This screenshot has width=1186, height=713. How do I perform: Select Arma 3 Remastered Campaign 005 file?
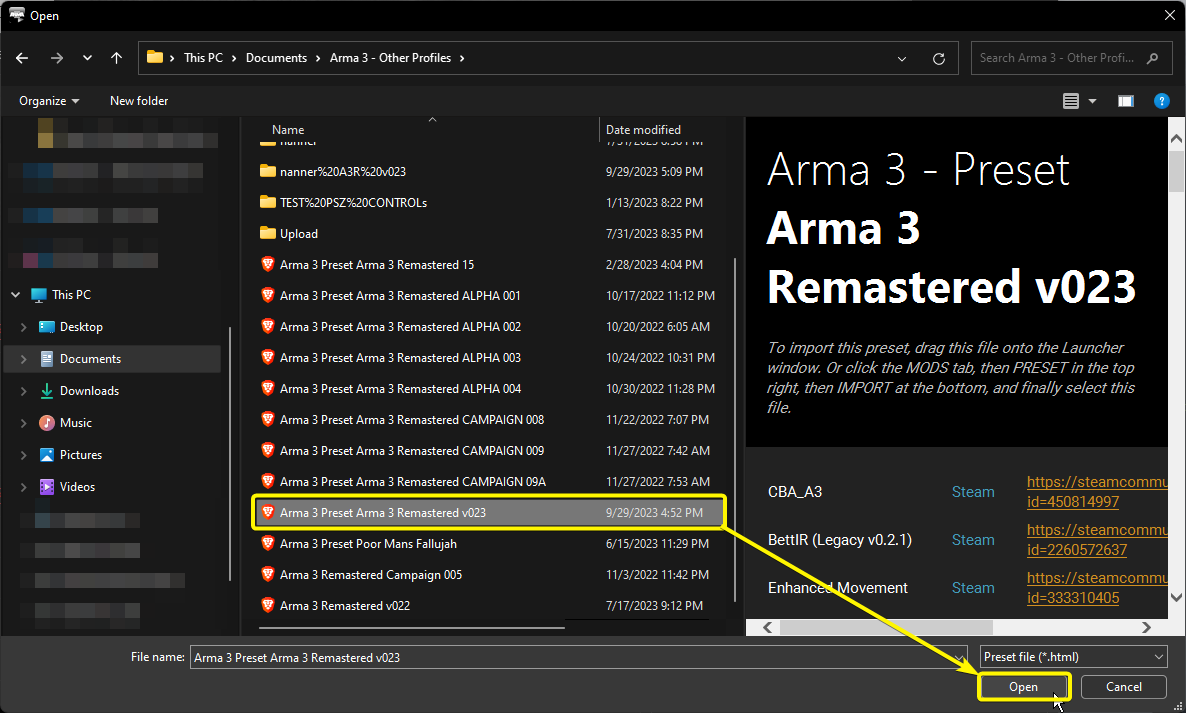(371, 575)
